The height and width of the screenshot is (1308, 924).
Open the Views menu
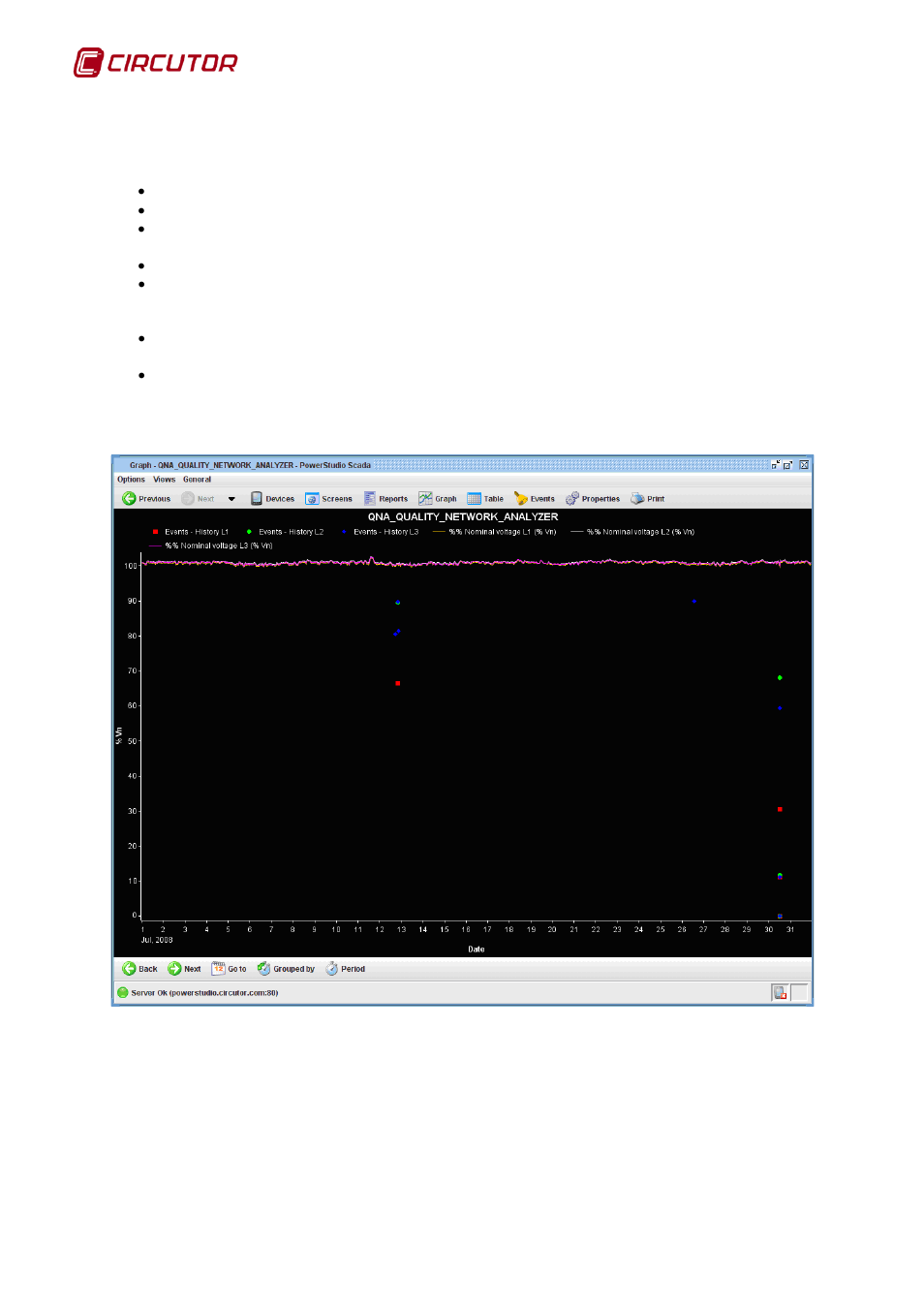pos(165,480)
